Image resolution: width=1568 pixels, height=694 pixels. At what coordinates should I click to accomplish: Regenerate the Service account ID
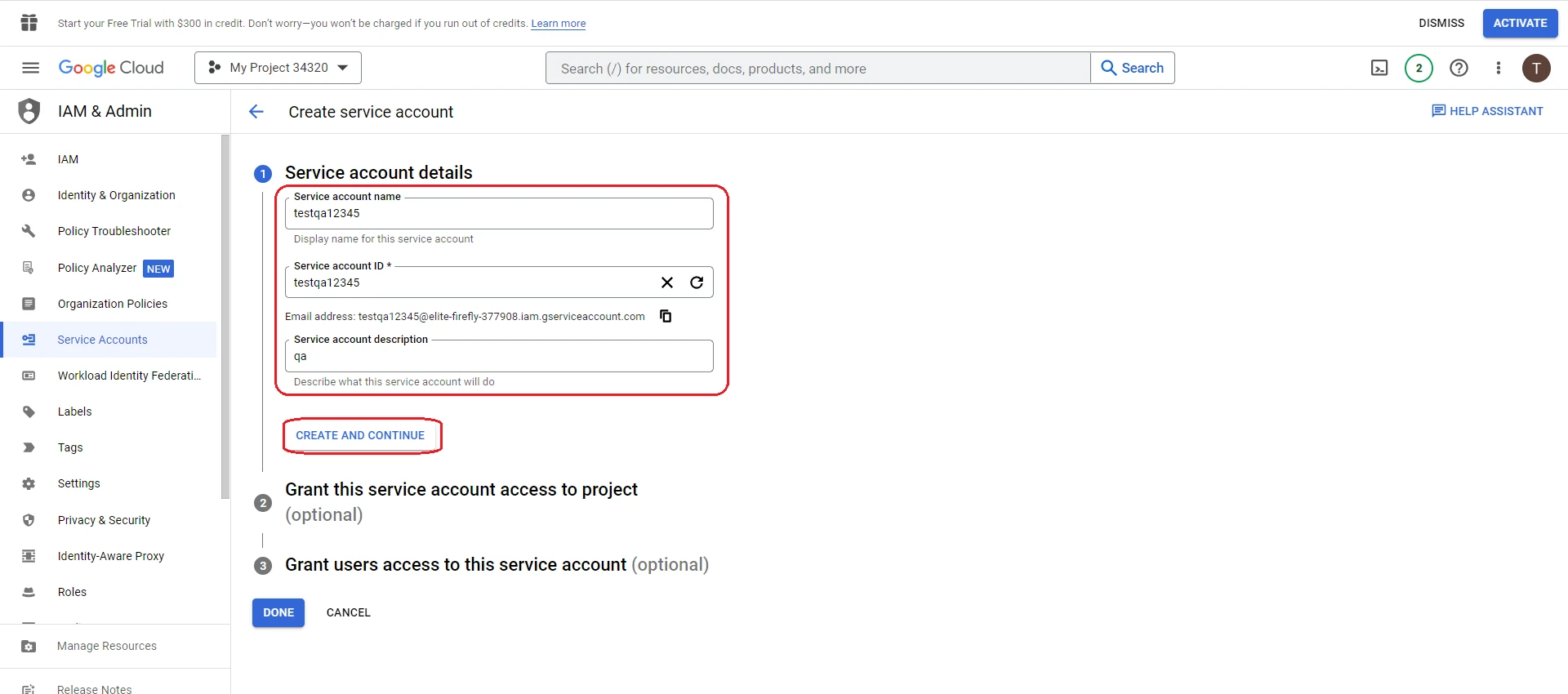pyautogui.click(x=697, y=282)
